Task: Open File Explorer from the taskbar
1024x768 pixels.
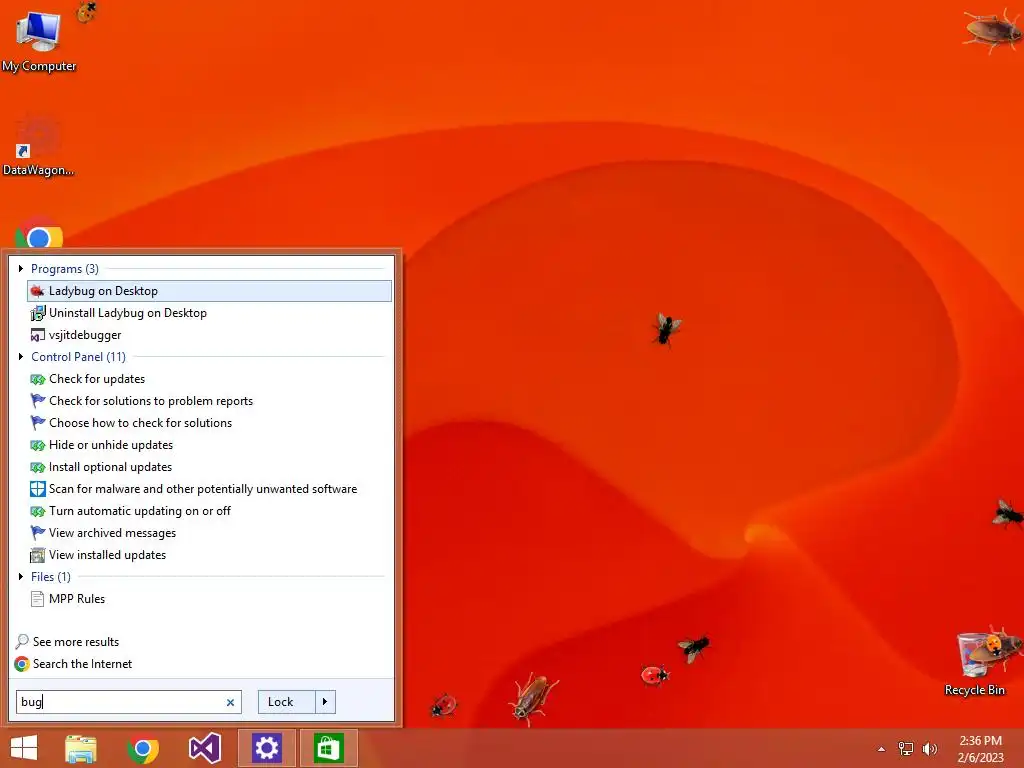Action: click(x=81, y=748)
